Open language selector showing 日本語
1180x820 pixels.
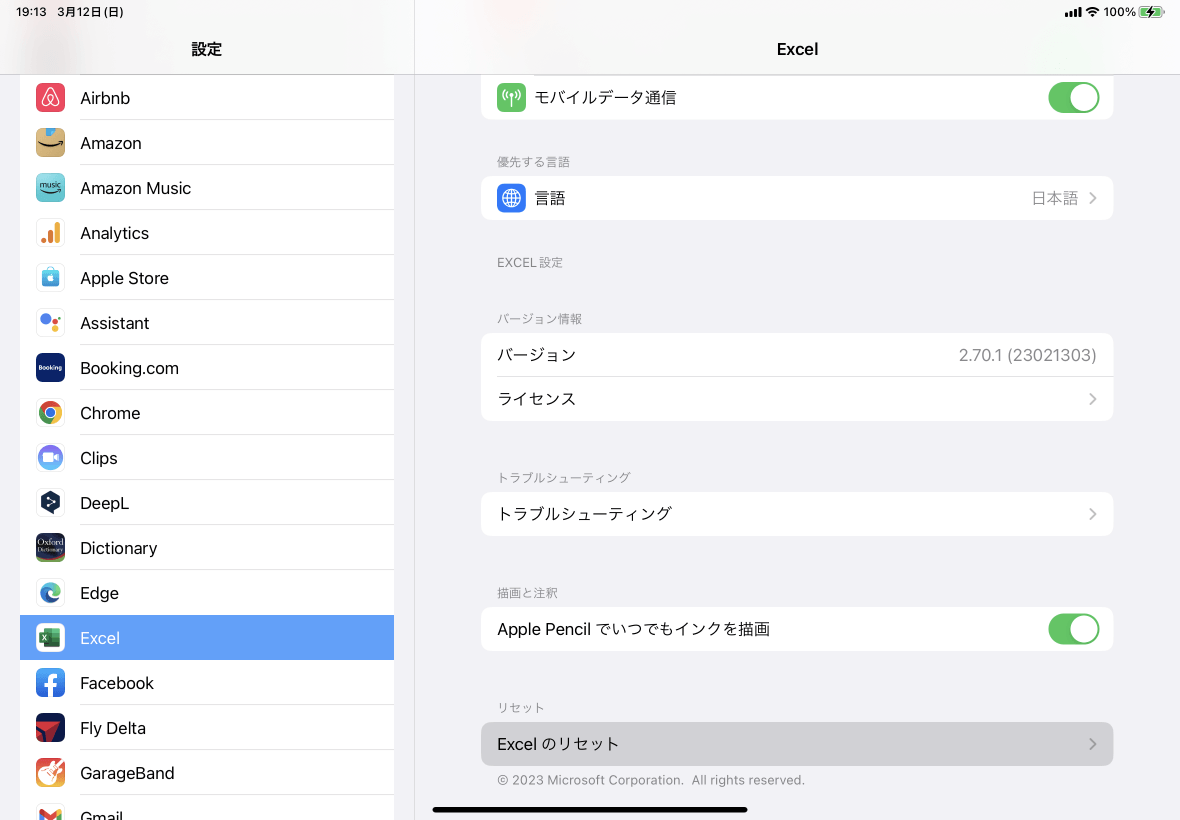click(x=797, y=199)
